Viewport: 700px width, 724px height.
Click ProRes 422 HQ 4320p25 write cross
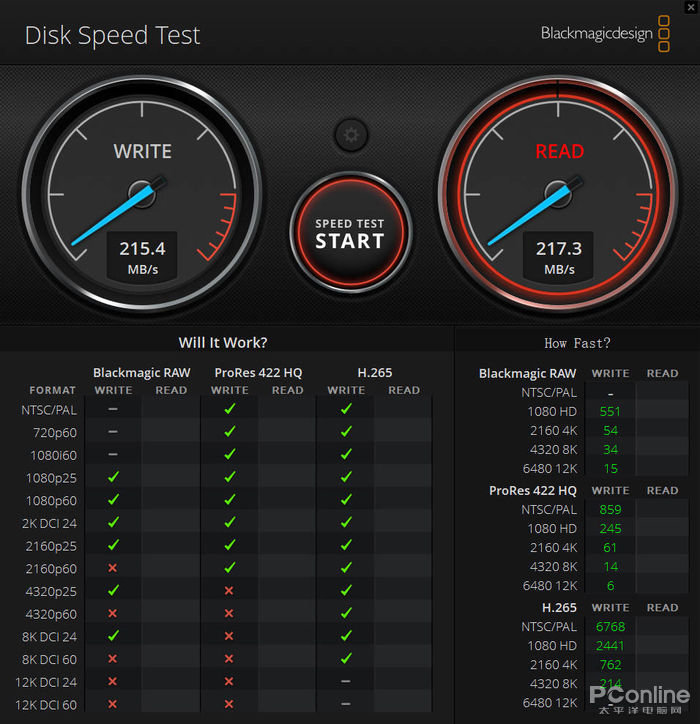[229, 591]
